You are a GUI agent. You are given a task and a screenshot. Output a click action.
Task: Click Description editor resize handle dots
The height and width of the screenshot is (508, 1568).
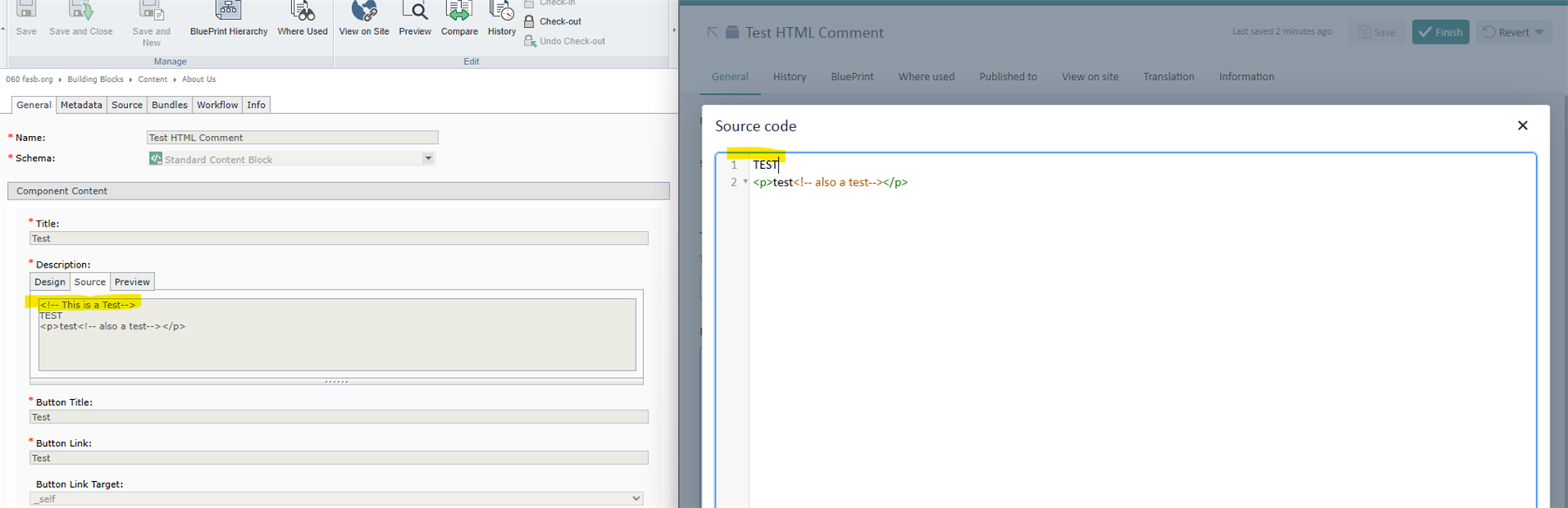click(x=336, y=382)
